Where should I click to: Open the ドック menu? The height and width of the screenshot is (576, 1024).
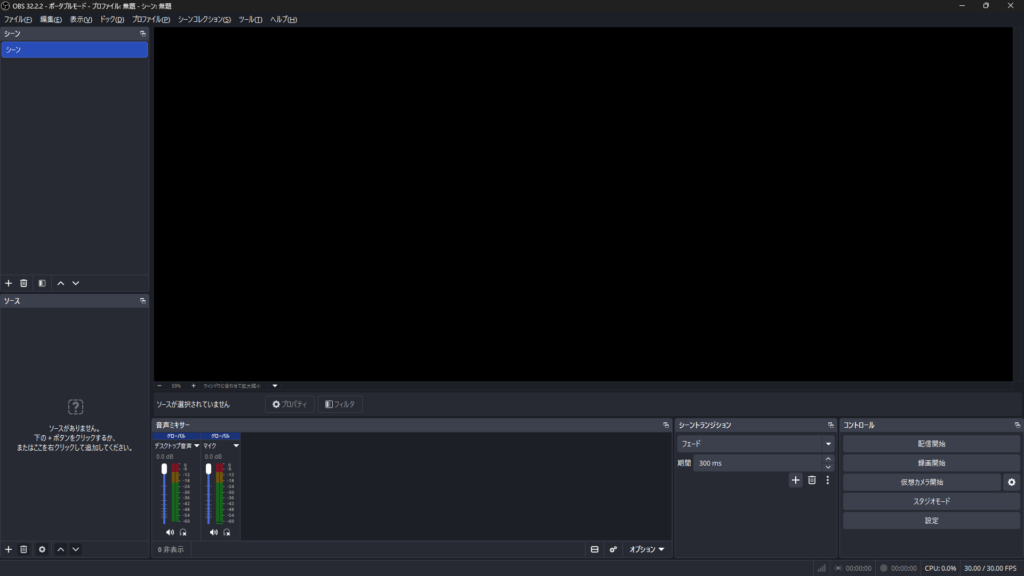[x=112, y=20]
